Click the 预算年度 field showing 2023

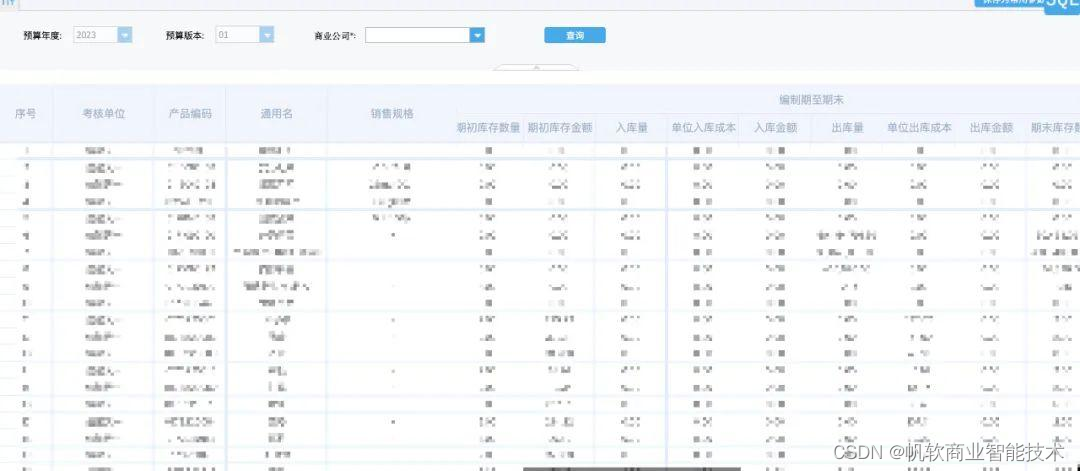(x=96, y=35)
